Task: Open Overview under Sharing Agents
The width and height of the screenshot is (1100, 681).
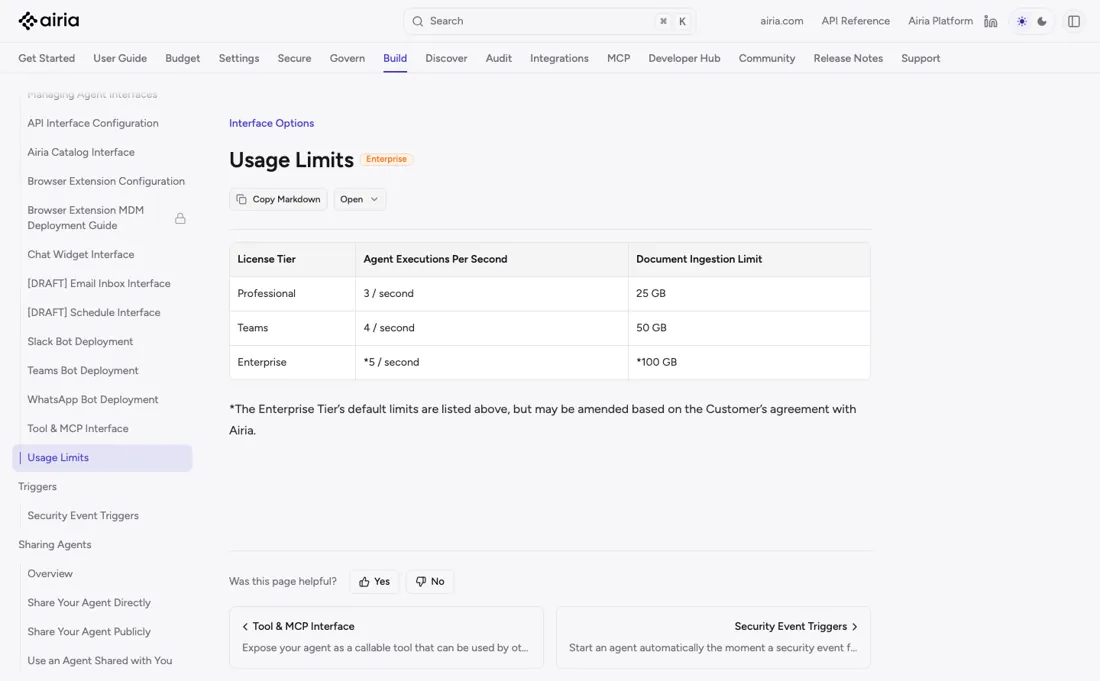Action: point(50,574)
